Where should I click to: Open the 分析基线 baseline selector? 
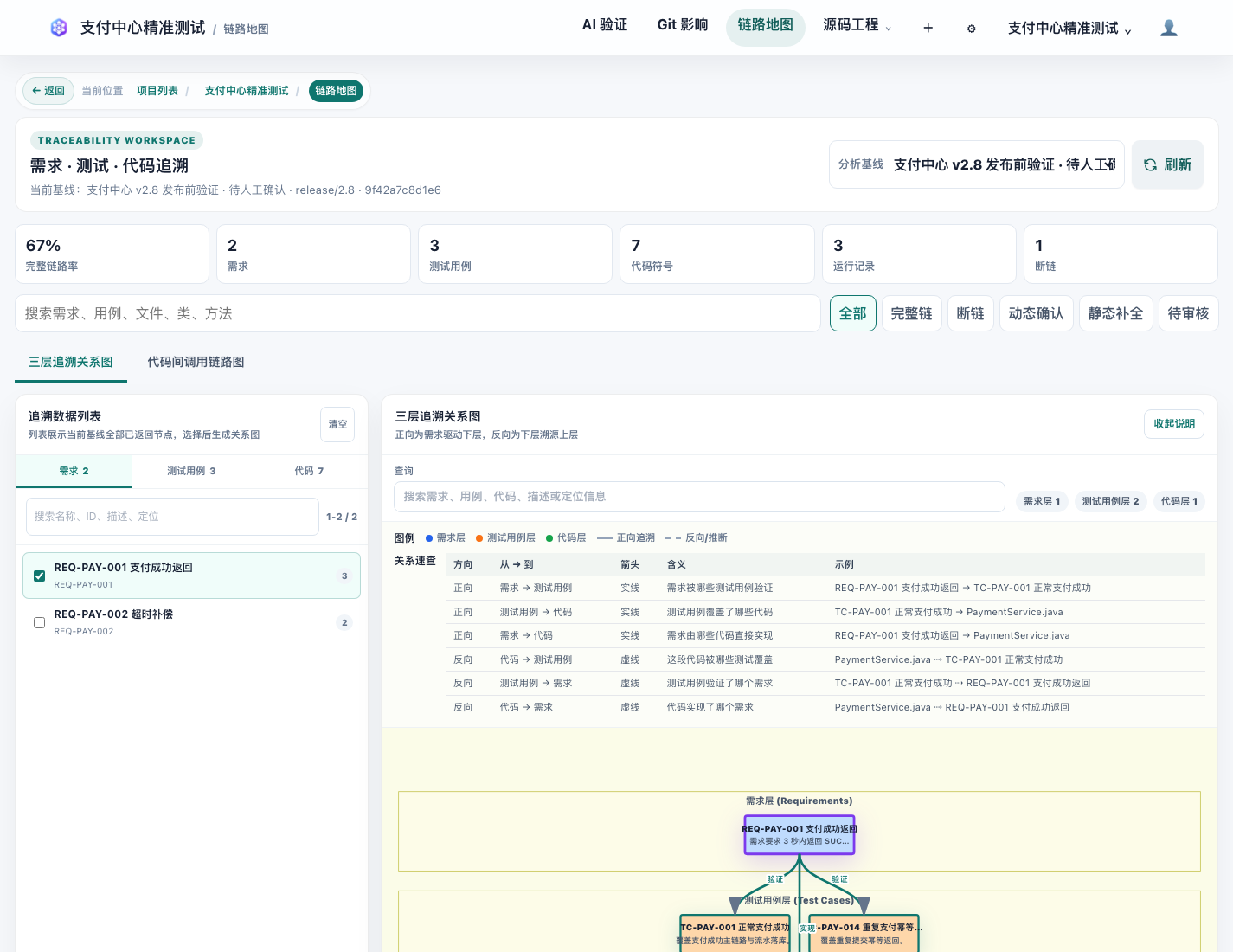(x=977, y=164)
